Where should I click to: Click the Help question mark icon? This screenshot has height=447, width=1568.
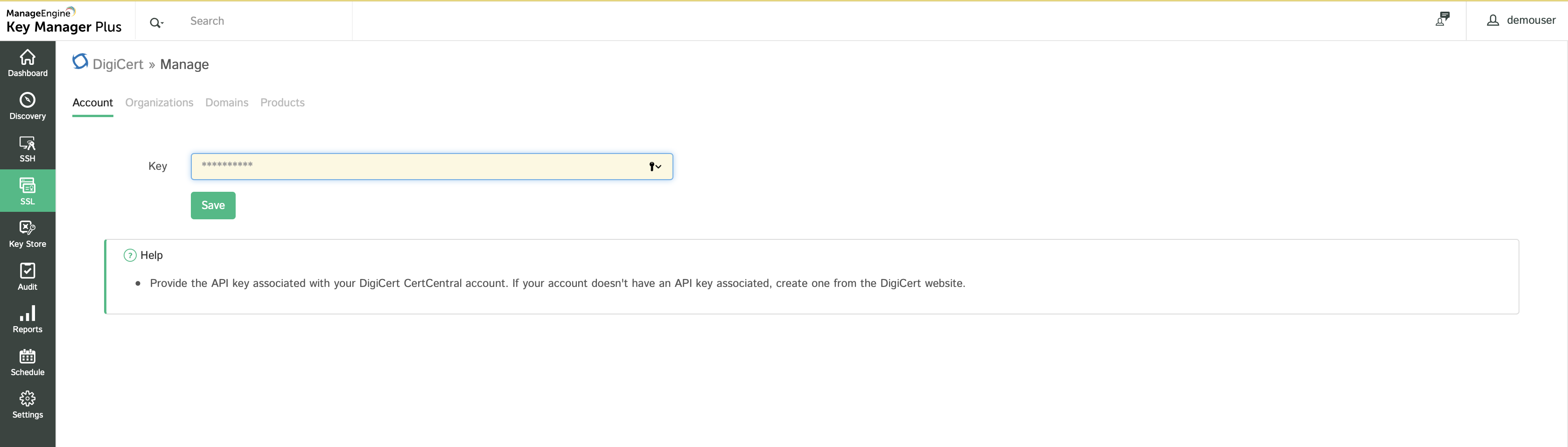[130, 255]
